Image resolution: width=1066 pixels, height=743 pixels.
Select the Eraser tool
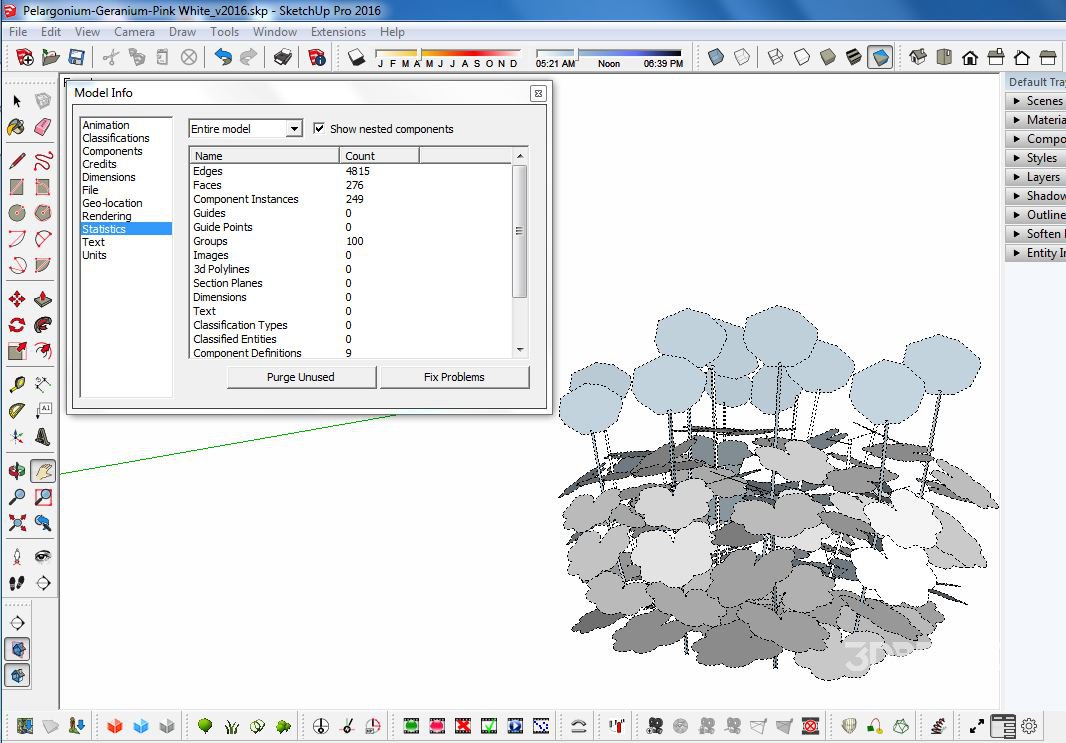43,127
